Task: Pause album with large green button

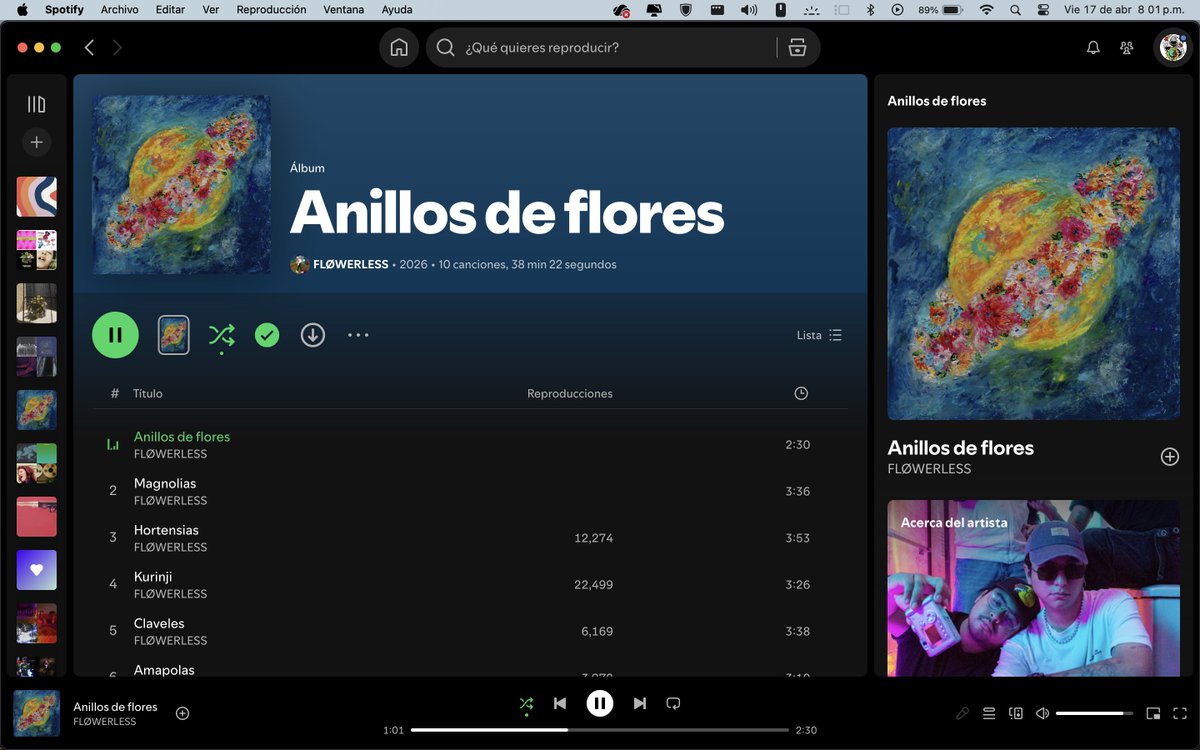Action: tap(115, 335)
